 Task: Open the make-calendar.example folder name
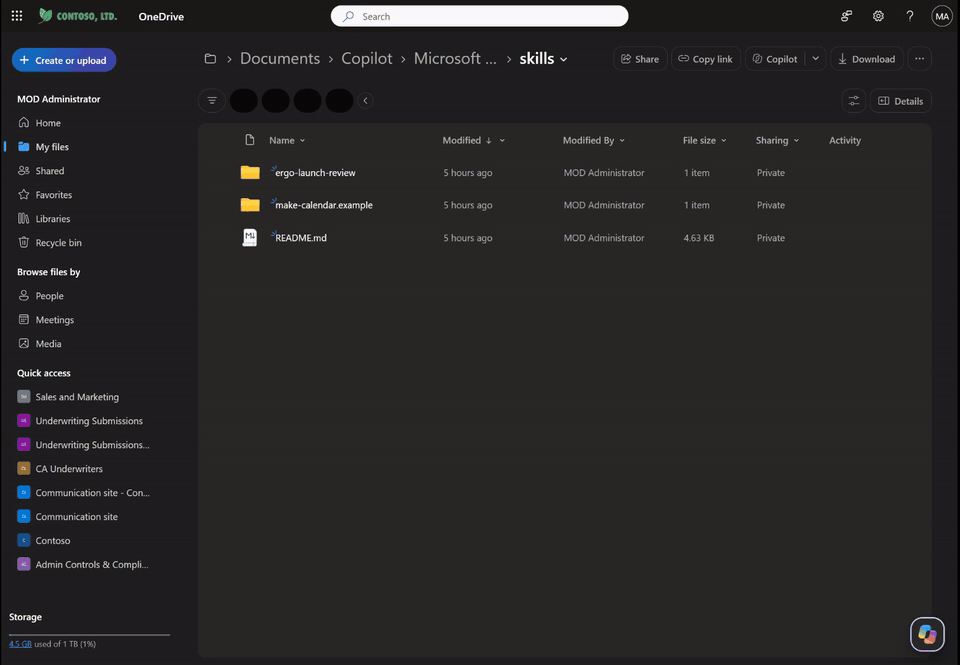pos(324,205)
